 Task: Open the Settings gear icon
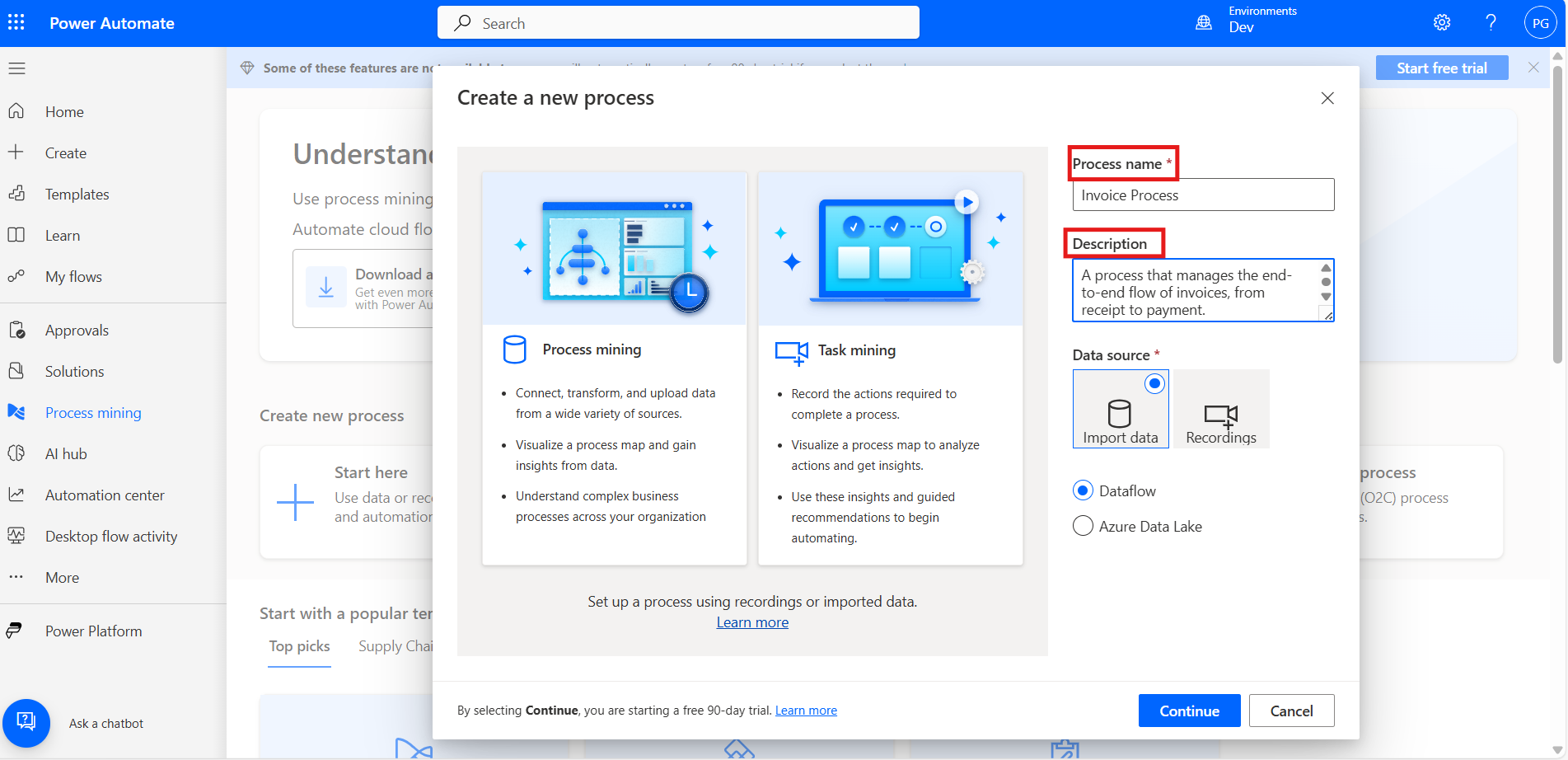point(1441,23)
